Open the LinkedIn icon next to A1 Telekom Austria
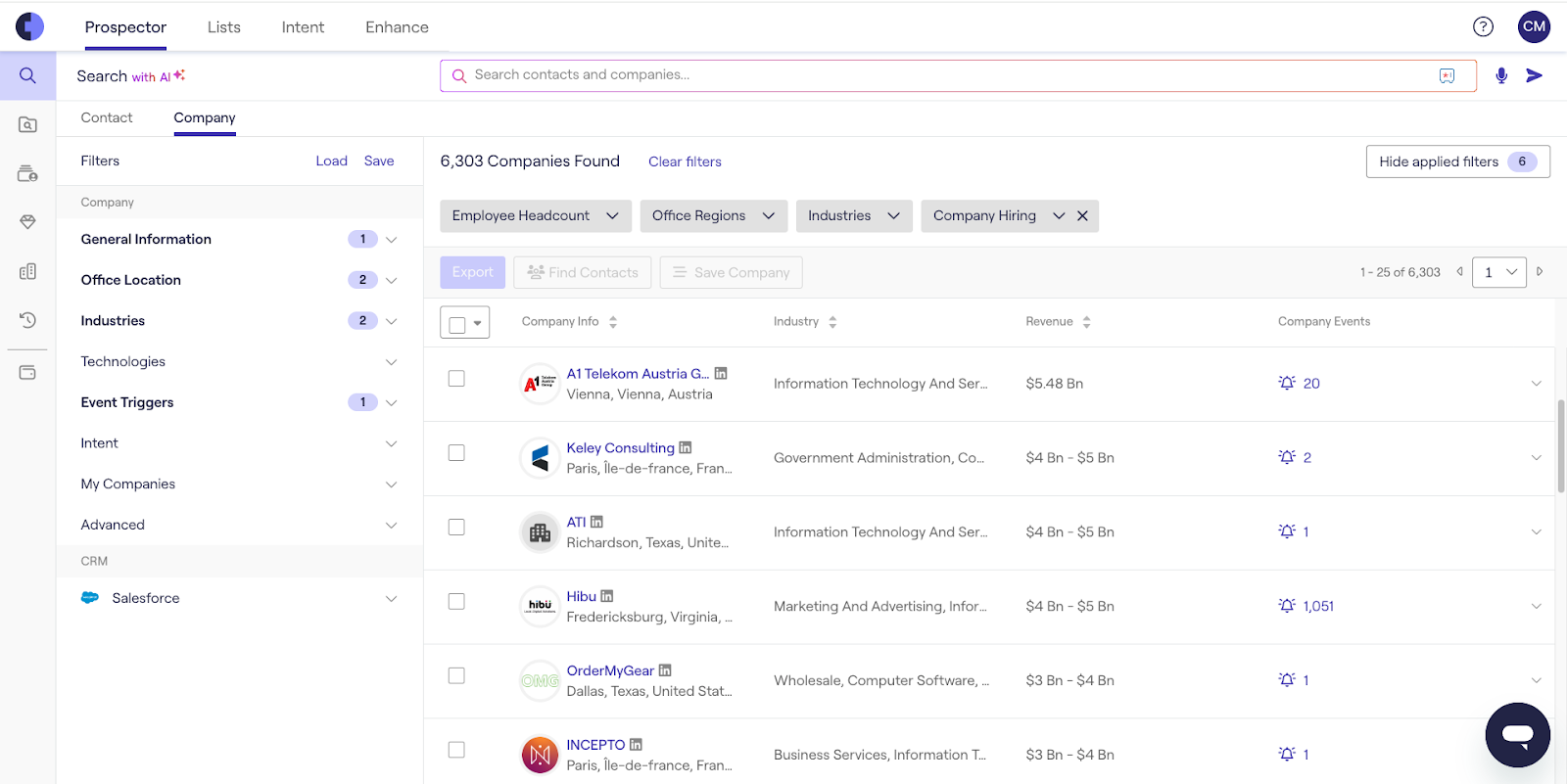The width and height of the screenshot is (1567, 784). click(721, 373)
